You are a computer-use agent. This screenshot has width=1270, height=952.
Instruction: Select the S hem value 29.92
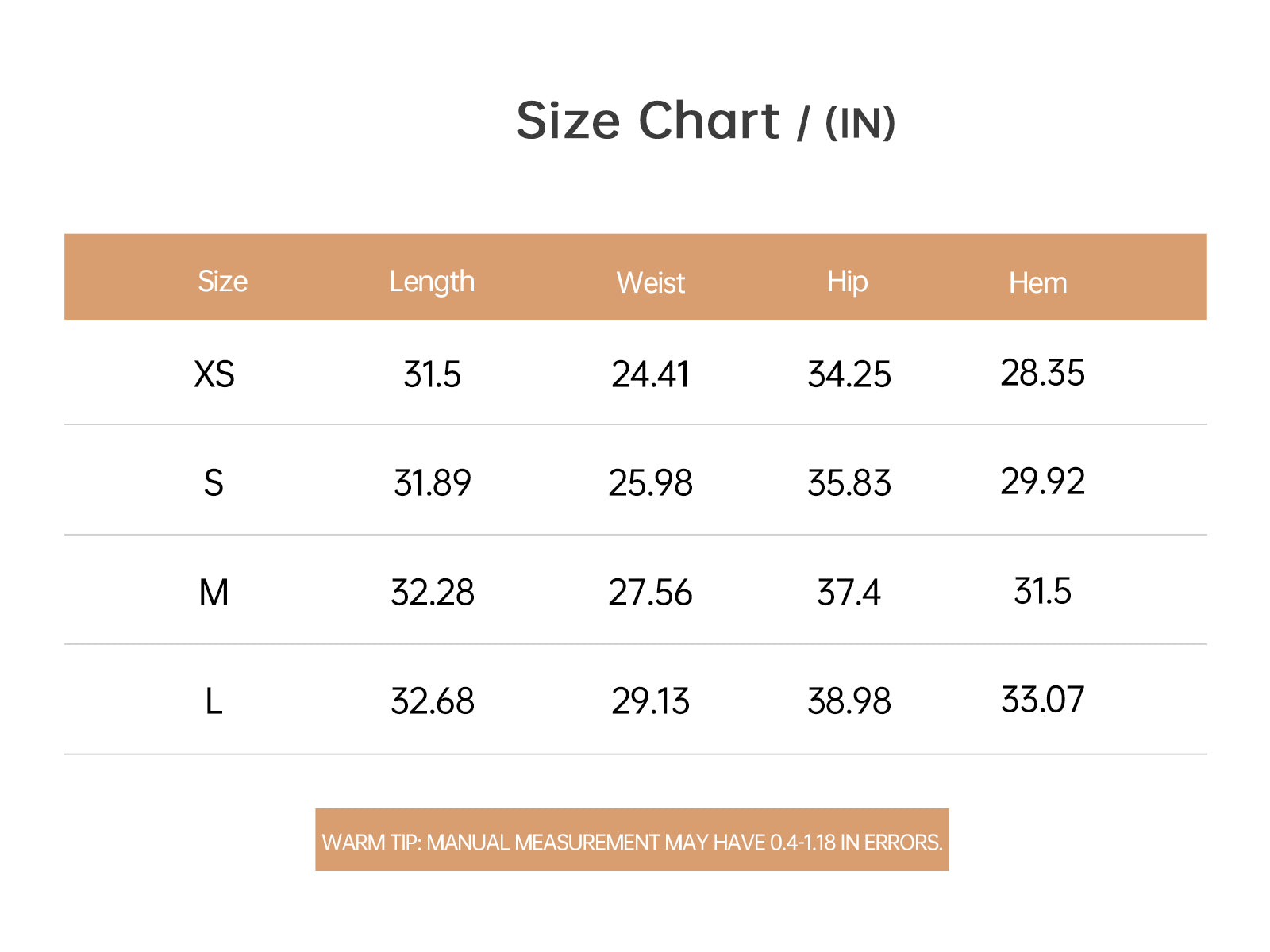click(1042, 482)
